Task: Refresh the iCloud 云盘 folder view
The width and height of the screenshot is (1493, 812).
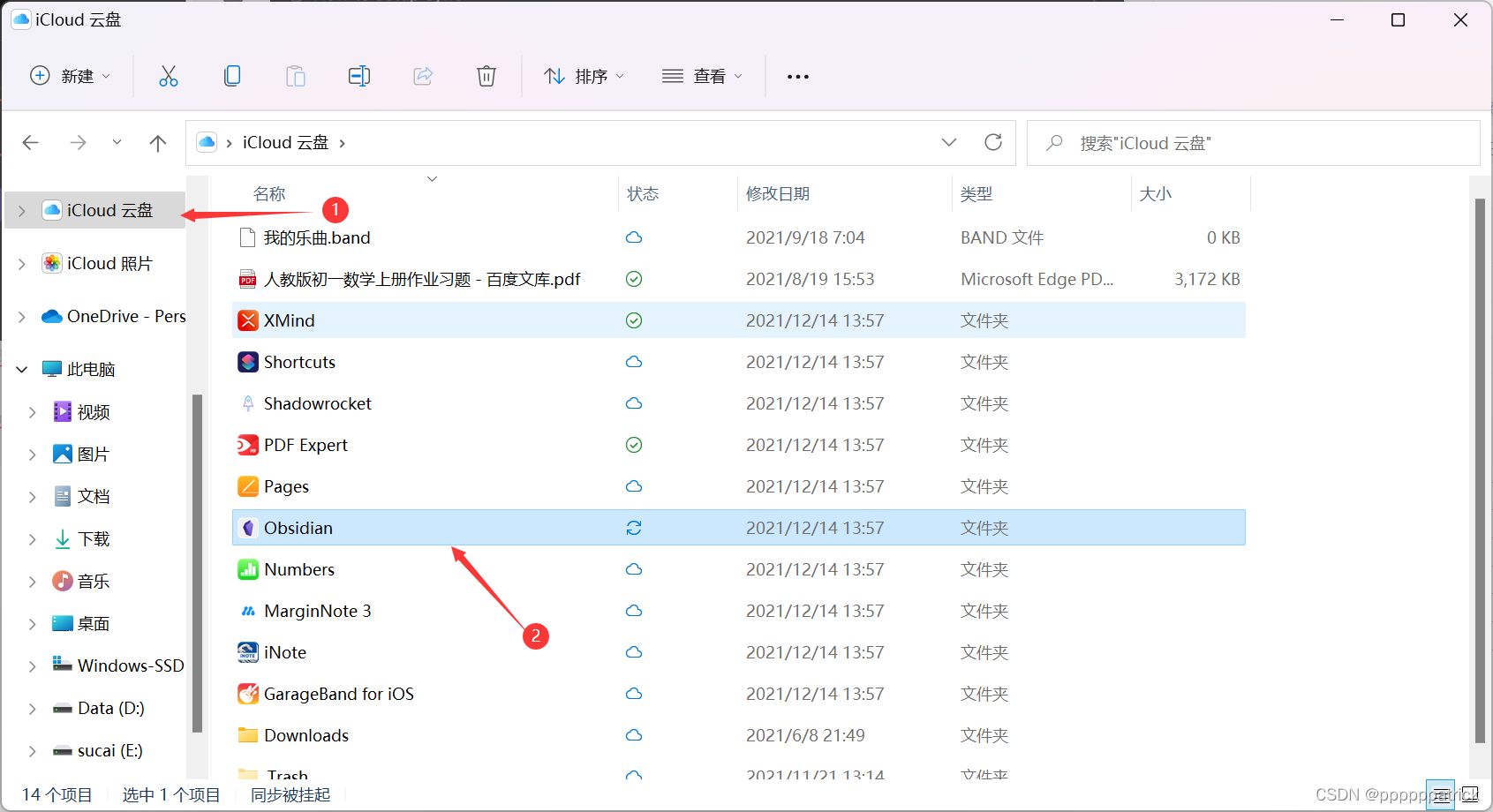Action: [x=993, y=142]
